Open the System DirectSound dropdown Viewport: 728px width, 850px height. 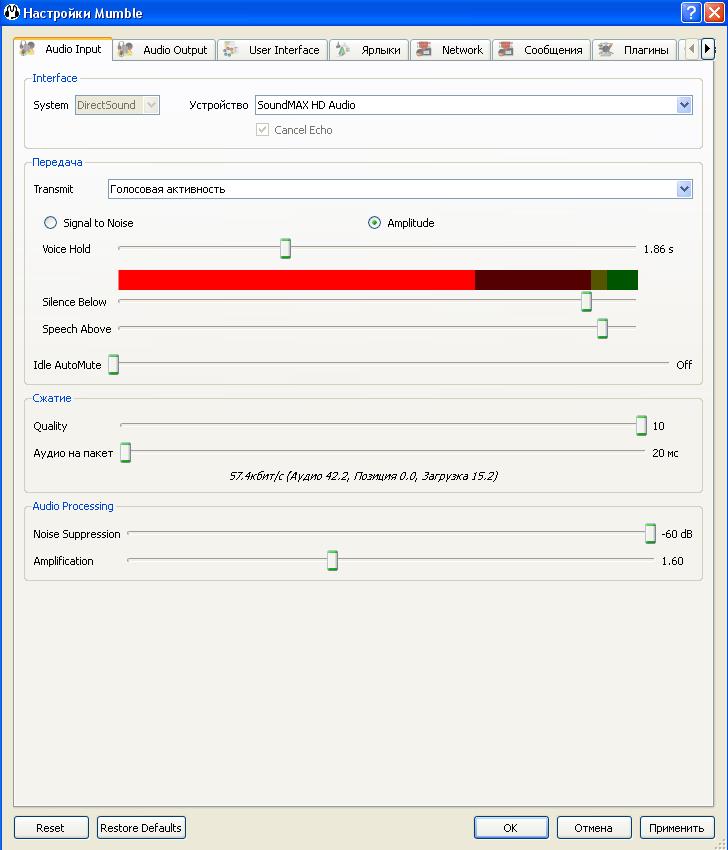click(151, 105)
